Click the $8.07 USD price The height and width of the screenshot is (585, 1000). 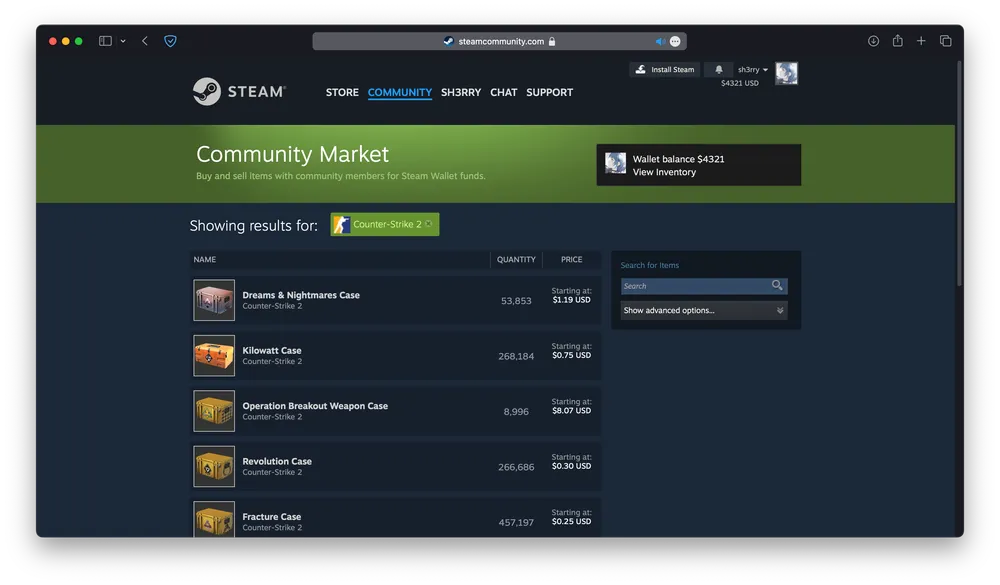571,411
